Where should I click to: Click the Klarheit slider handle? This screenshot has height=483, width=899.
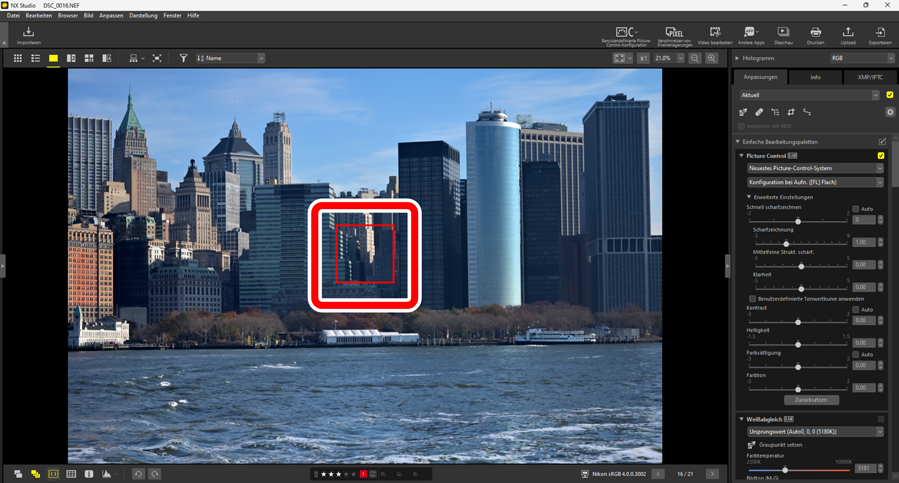tap(801, 289)
